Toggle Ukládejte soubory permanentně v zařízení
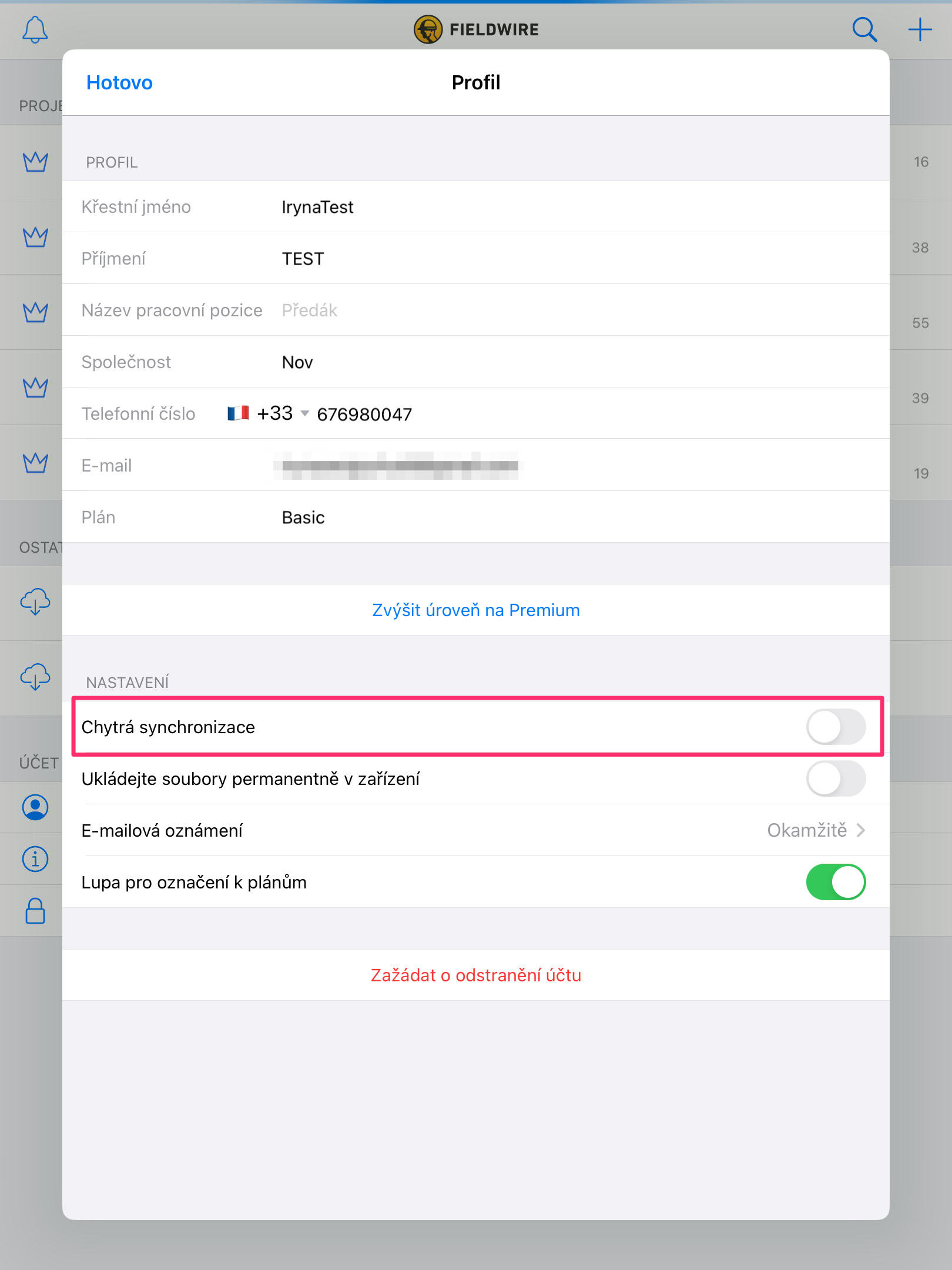The width and height of the screenshot is (952, 1270). tap(836, 779)
